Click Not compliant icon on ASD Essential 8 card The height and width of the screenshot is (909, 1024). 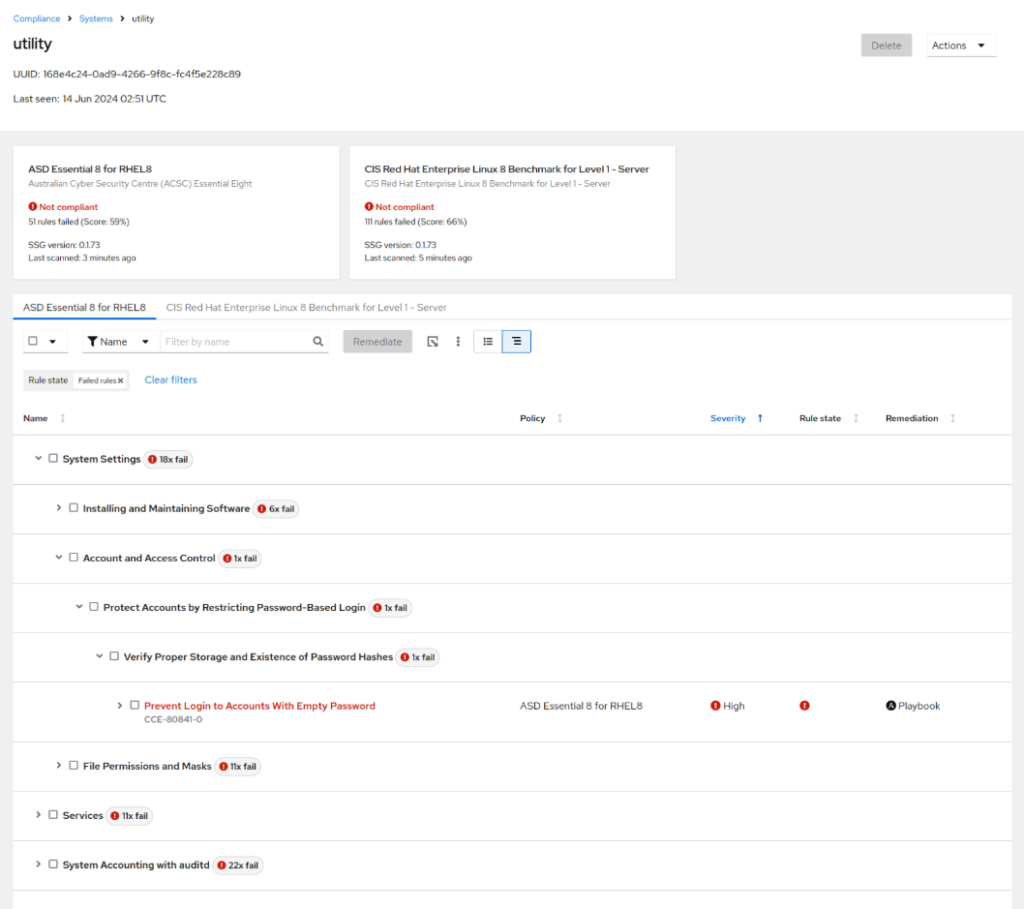point(33,206)
